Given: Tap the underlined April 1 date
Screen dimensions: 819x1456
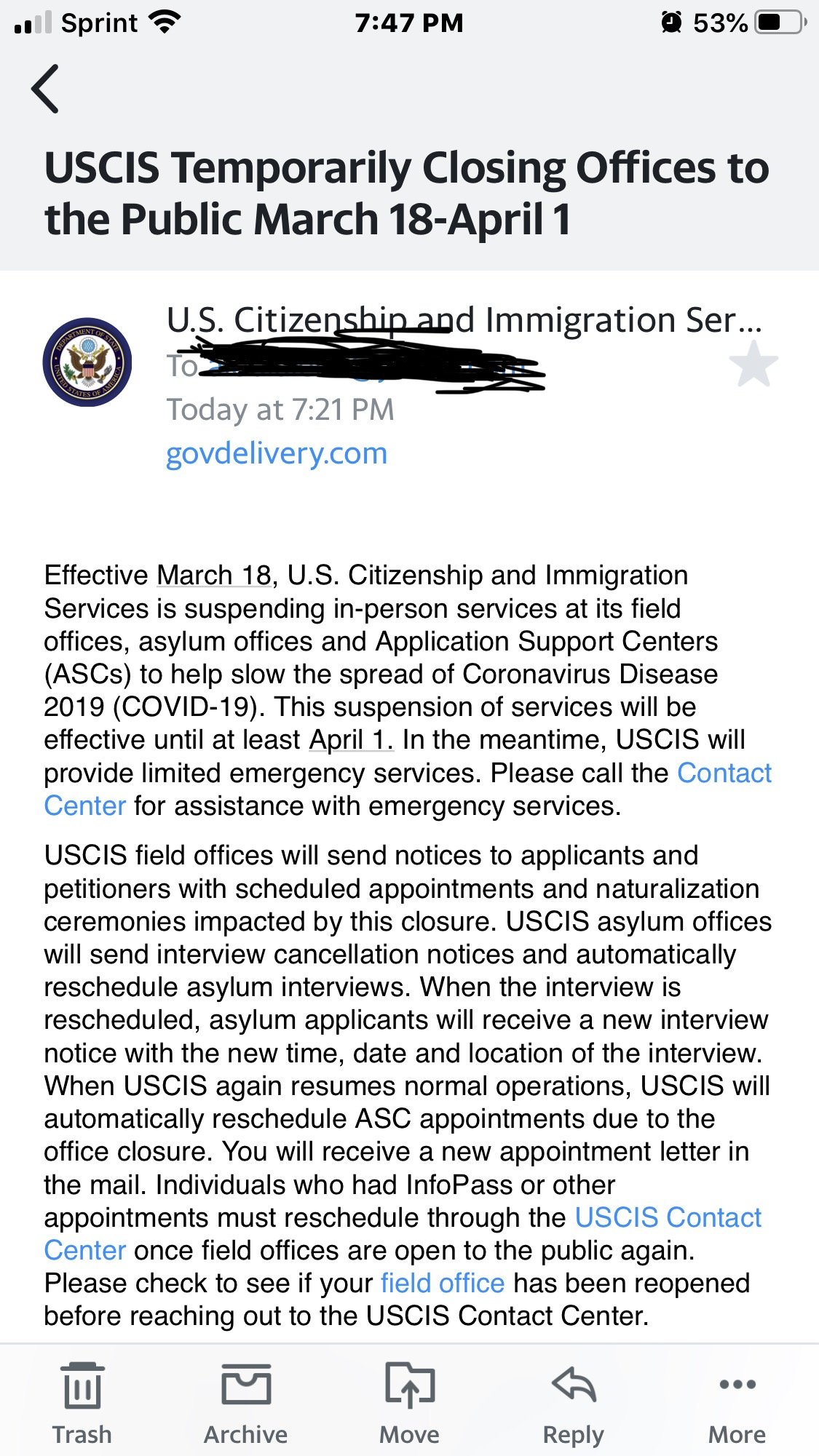Looking at the screenshot, I should [350, 739].
